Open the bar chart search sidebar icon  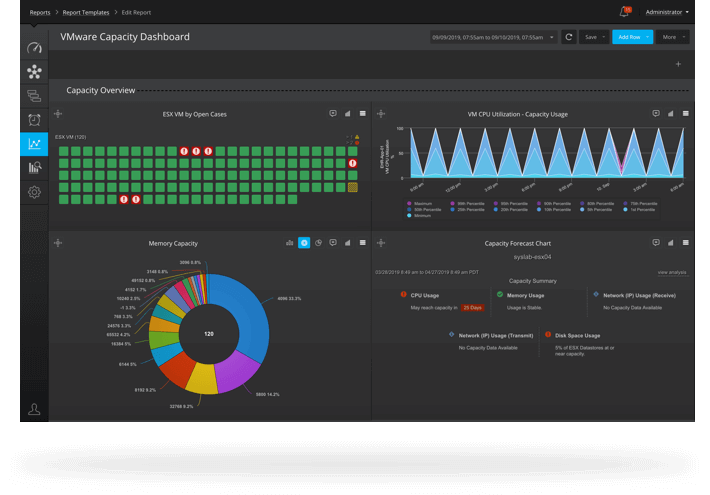pyautogui.click(x=34, y=168)
